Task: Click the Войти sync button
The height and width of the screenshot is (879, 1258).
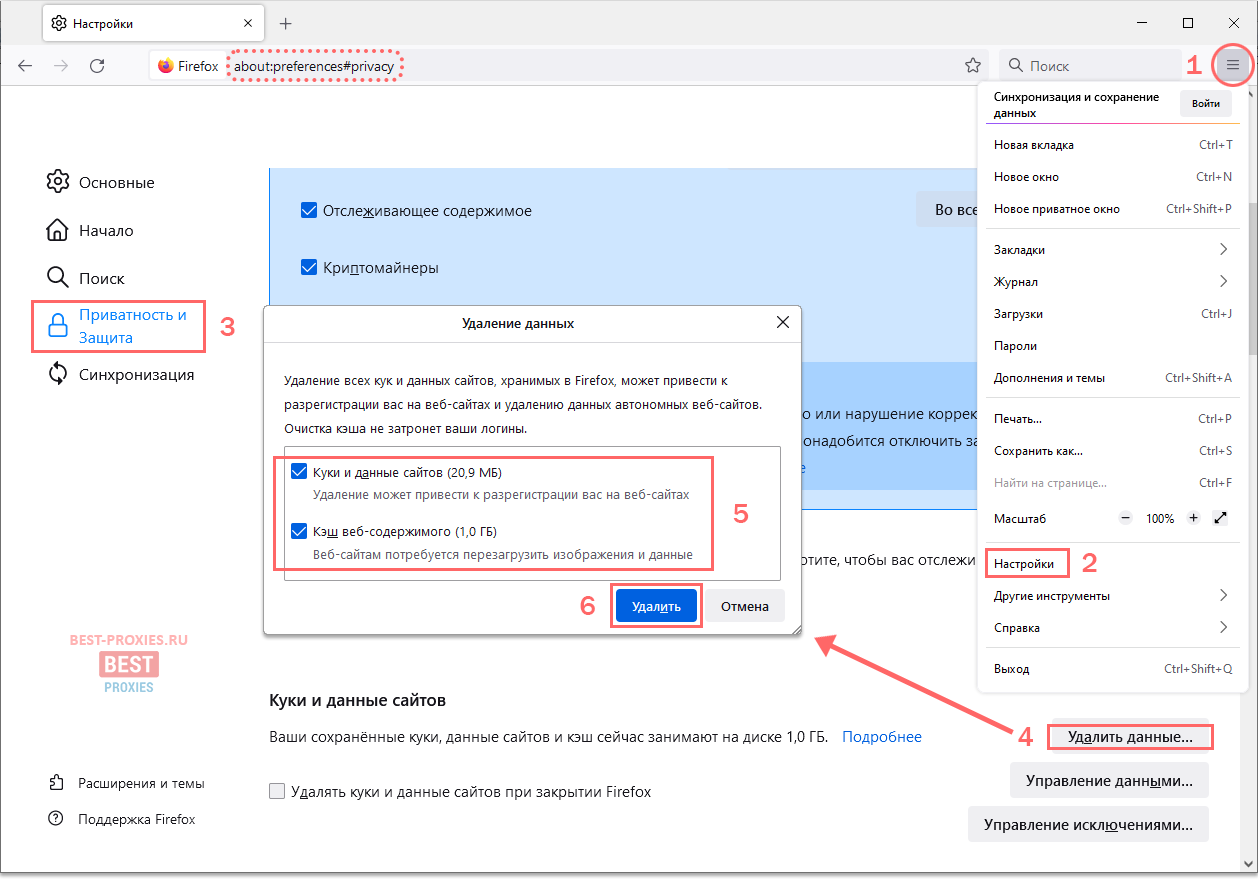Action: pyautogui.click(x=1205, y=104)
